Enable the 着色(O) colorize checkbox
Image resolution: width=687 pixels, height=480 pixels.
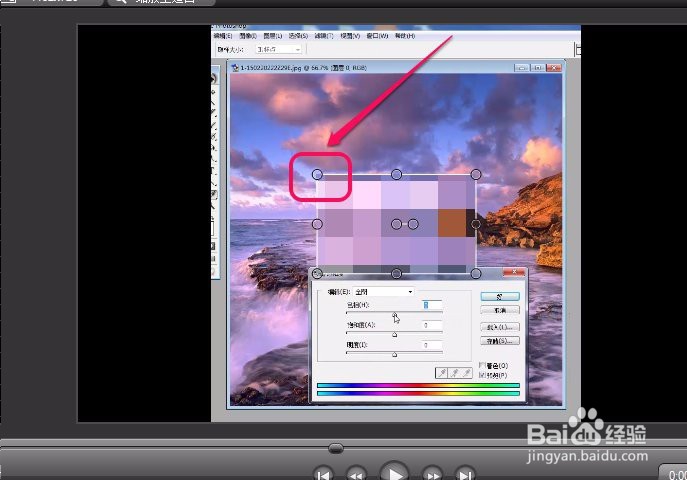click(x=482, y=365)
